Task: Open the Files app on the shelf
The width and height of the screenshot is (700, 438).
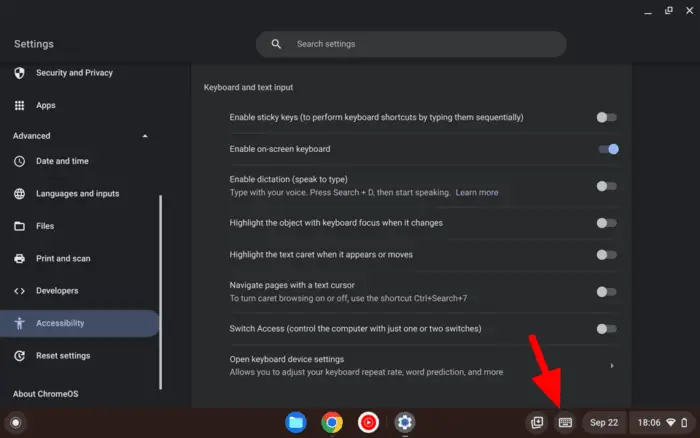Action: [x=296, y=422]
